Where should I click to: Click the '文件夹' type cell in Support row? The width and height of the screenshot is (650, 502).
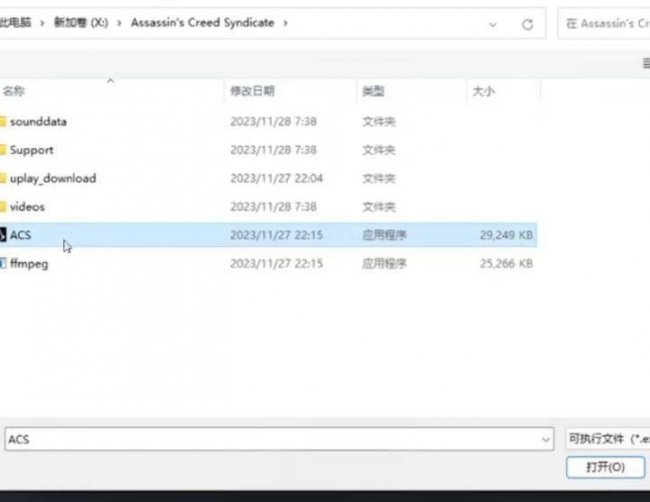coord(379,150)
